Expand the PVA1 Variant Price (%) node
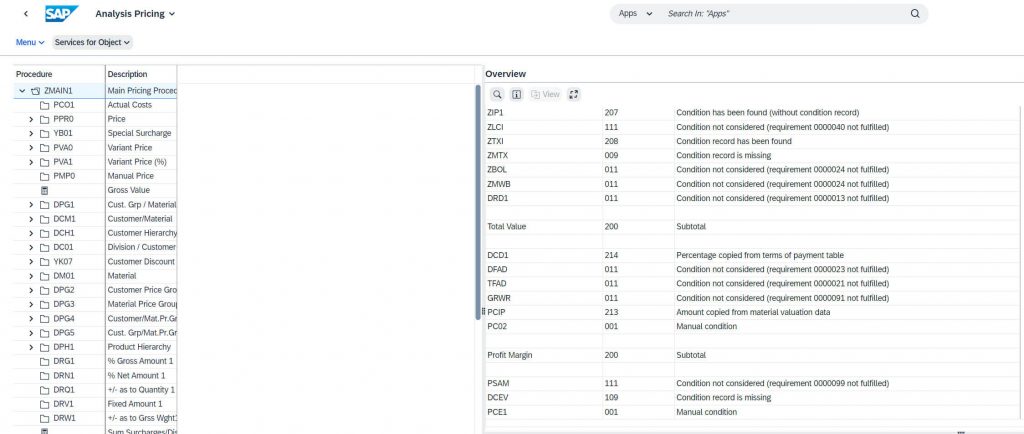The image size is (1024, 434). pos(31,162)
